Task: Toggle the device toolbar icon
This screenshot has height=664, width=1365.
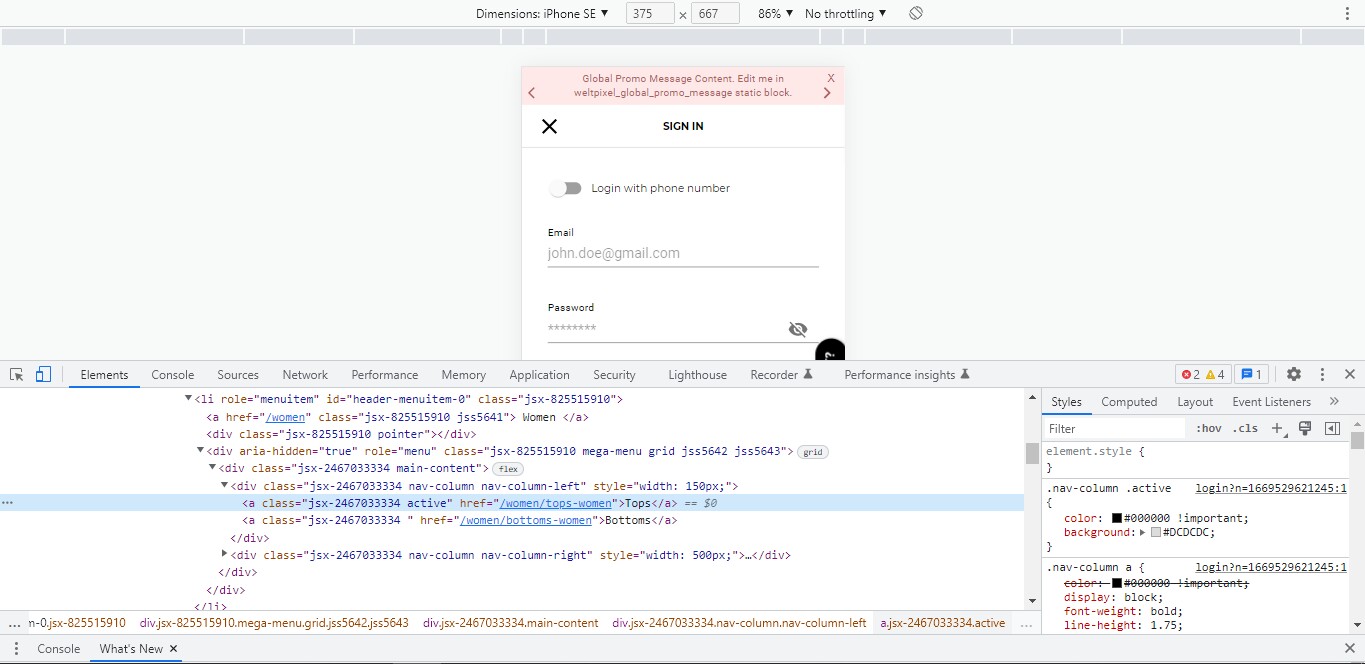Action: point(42,373)
